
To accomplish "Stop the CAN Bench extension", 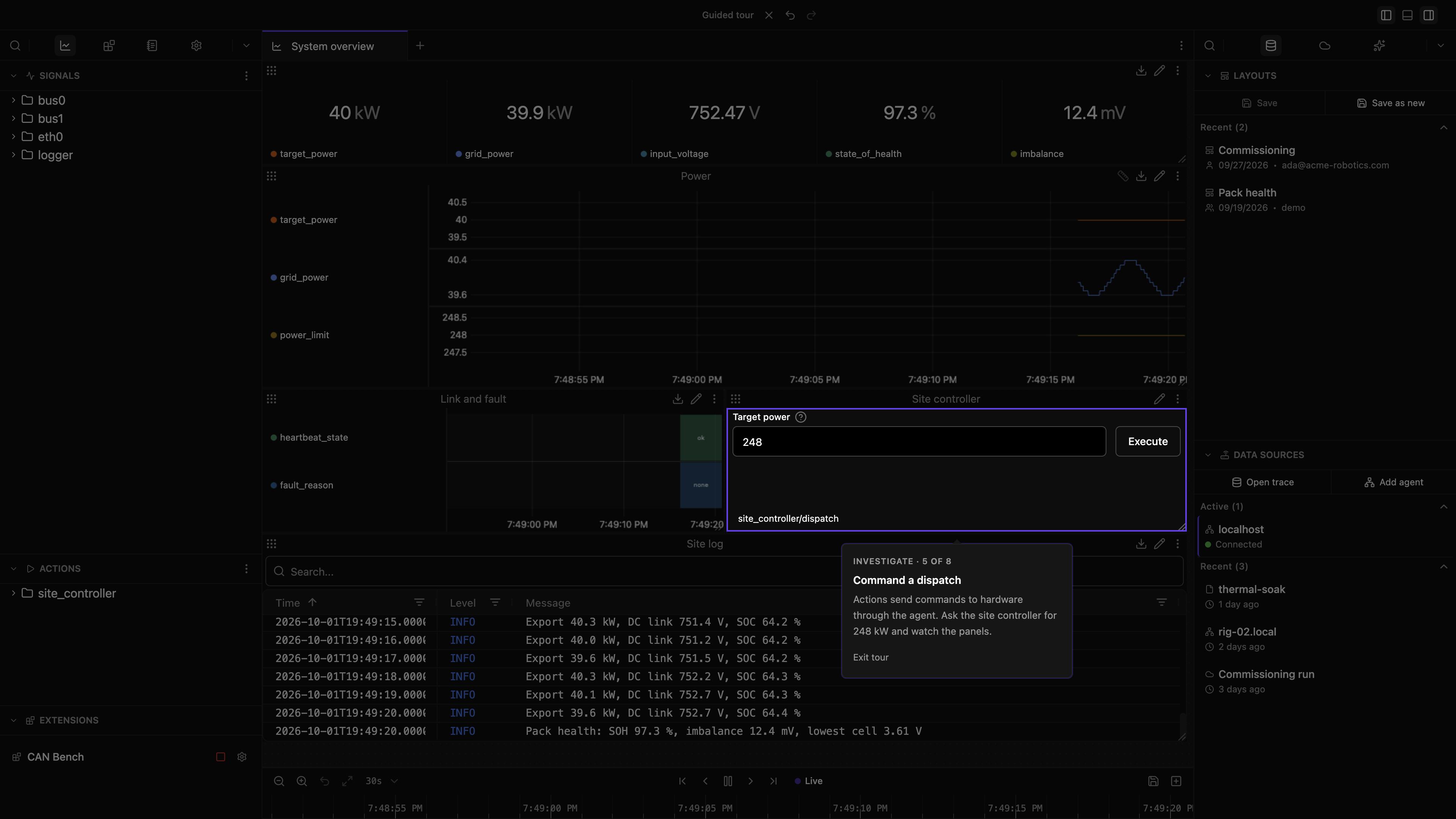I will pos(220,757).
